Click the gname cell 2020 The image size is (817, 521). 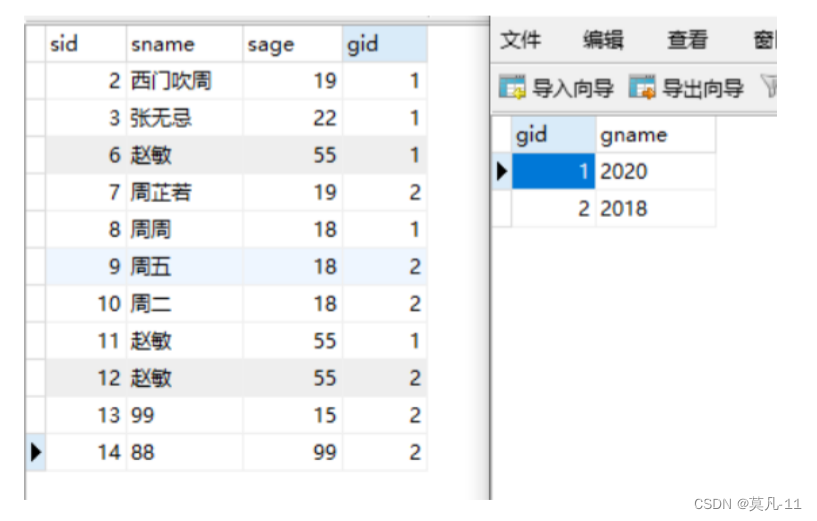[x=655, y=171]
